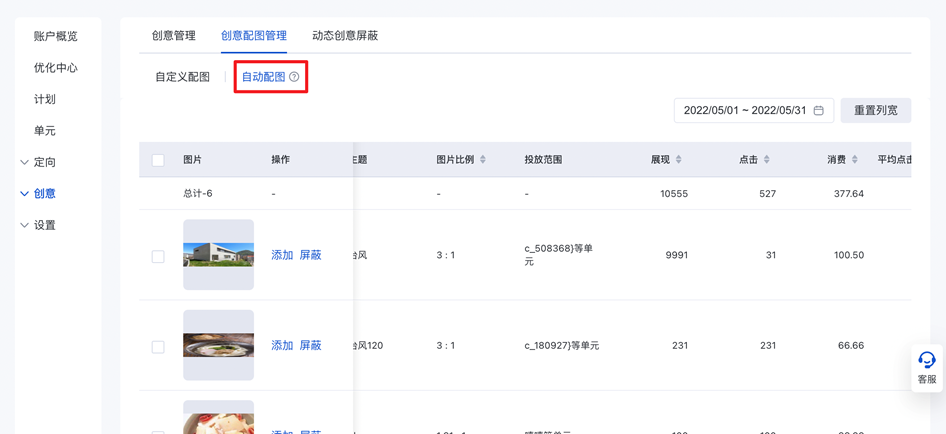The height and width of the screenshot is (434, 946).
Task: Switch to the 动态创意屏蔽 tab
Action: [x=345, y=36]
